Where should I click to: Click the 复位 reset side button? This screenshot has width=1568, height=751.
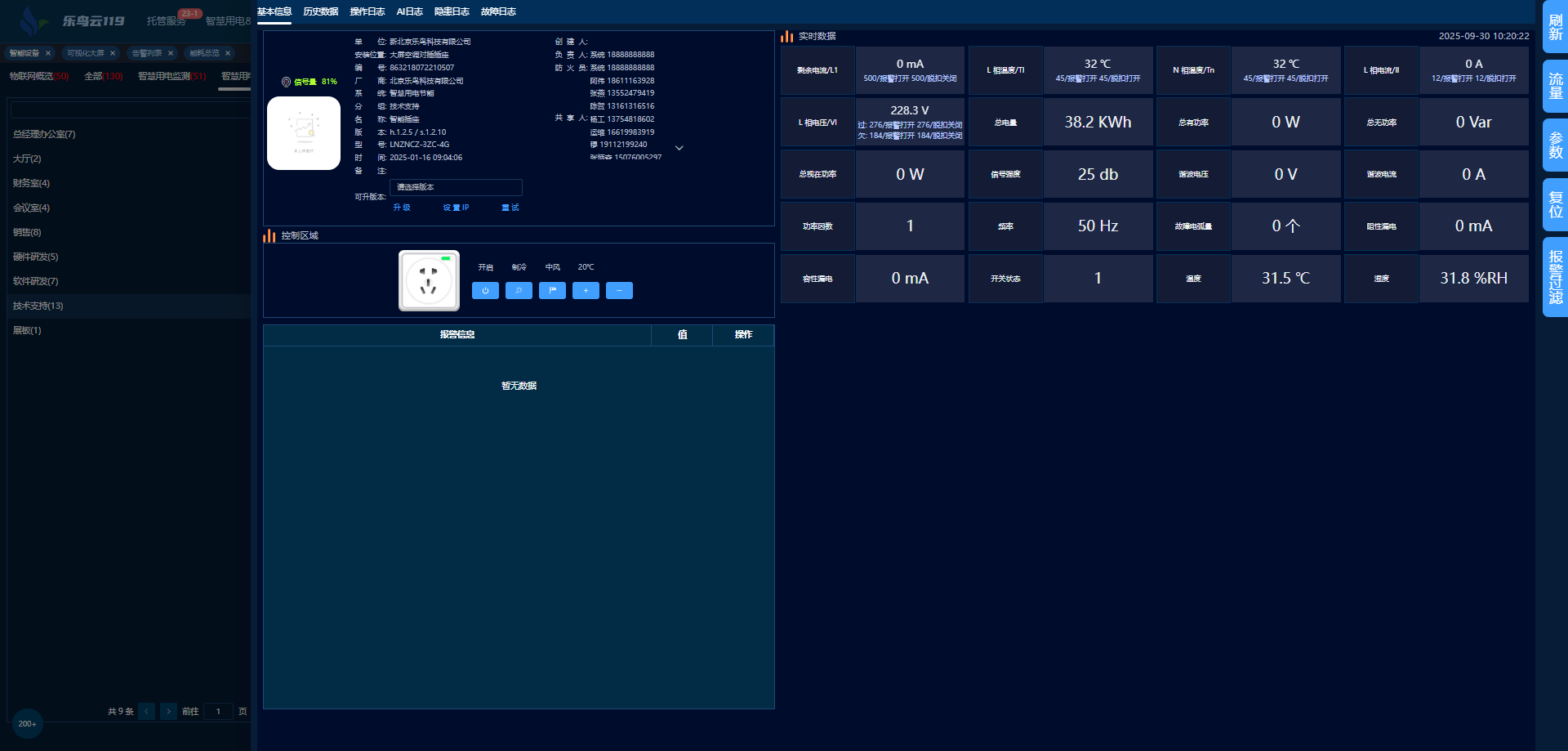coord(1555,204)
